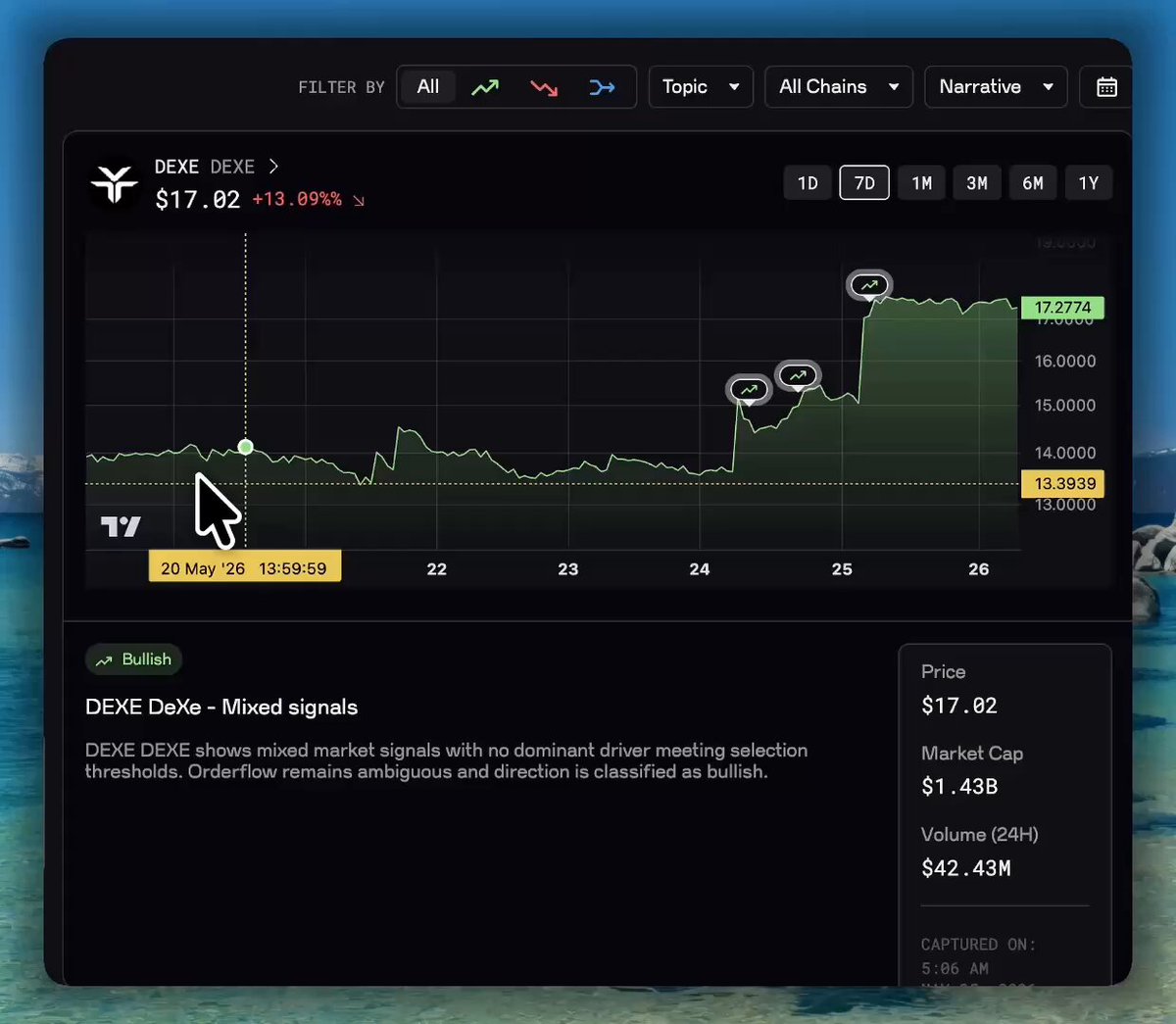The width and height of the screenshot is (1176, 1024).
Task: Click the +13.09% change value
Action: coord(297,199)
